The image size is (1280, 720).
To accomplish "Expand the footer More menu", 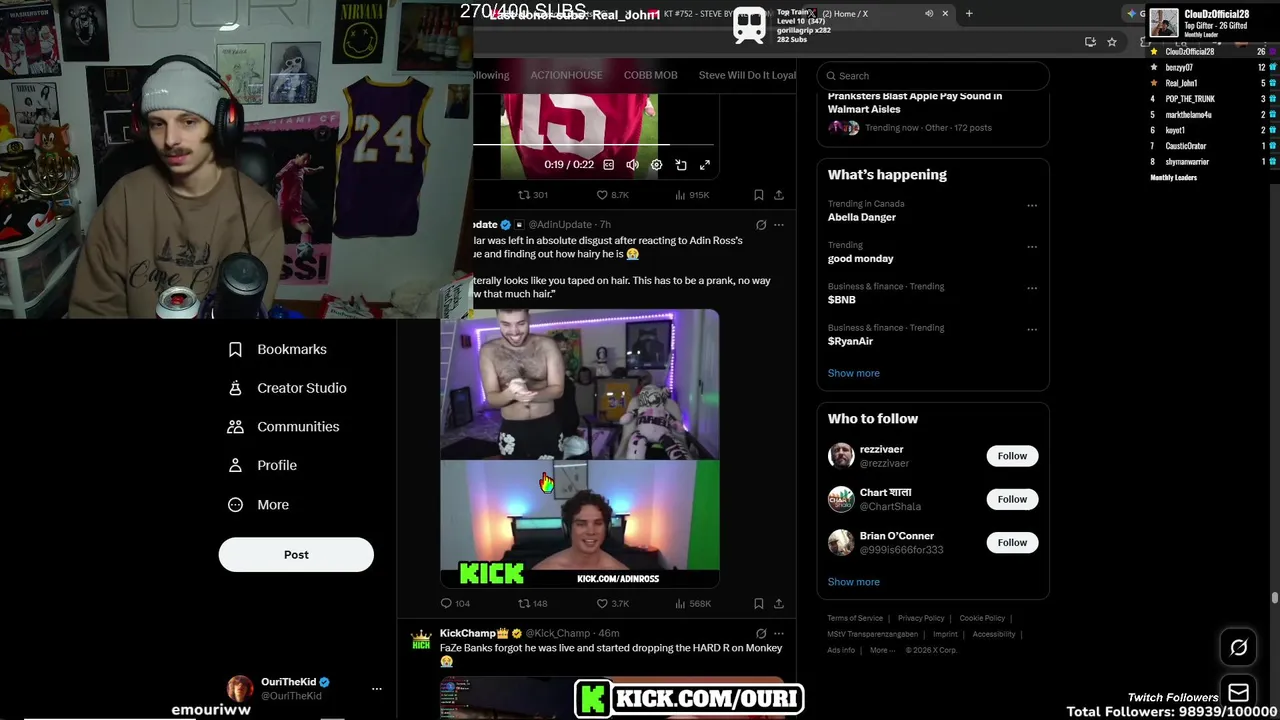I will (882, 650).
